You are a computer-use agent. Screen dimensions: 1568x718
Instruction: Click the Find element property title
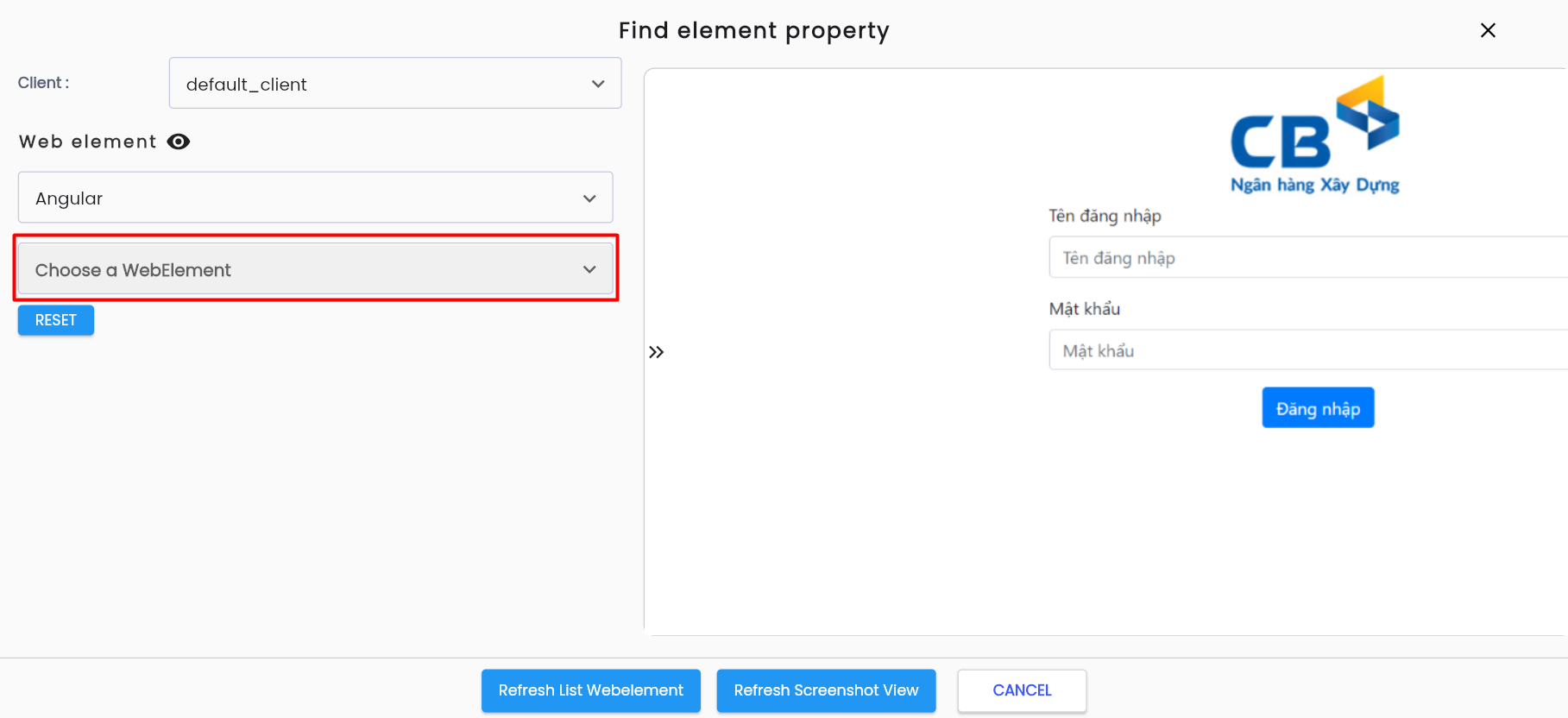point(753,31)
